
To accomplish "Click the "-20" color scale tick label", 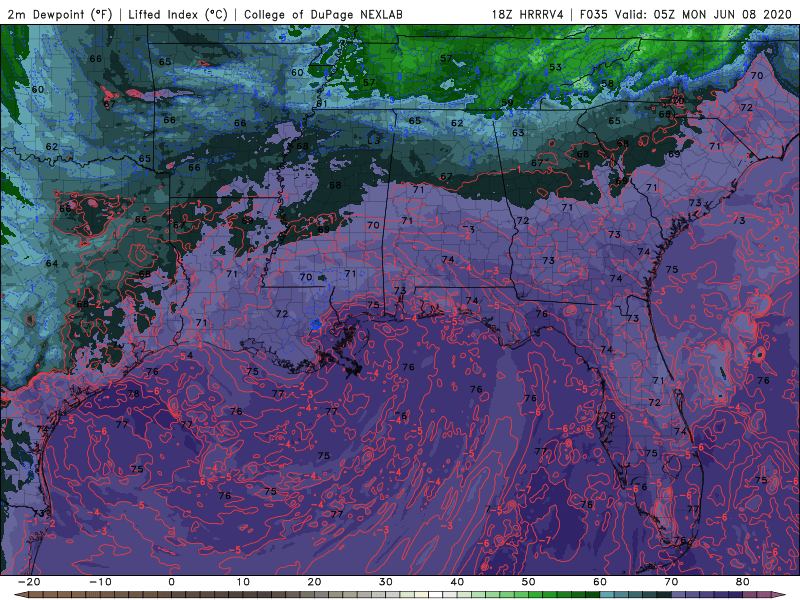I will tap(29, 582).
